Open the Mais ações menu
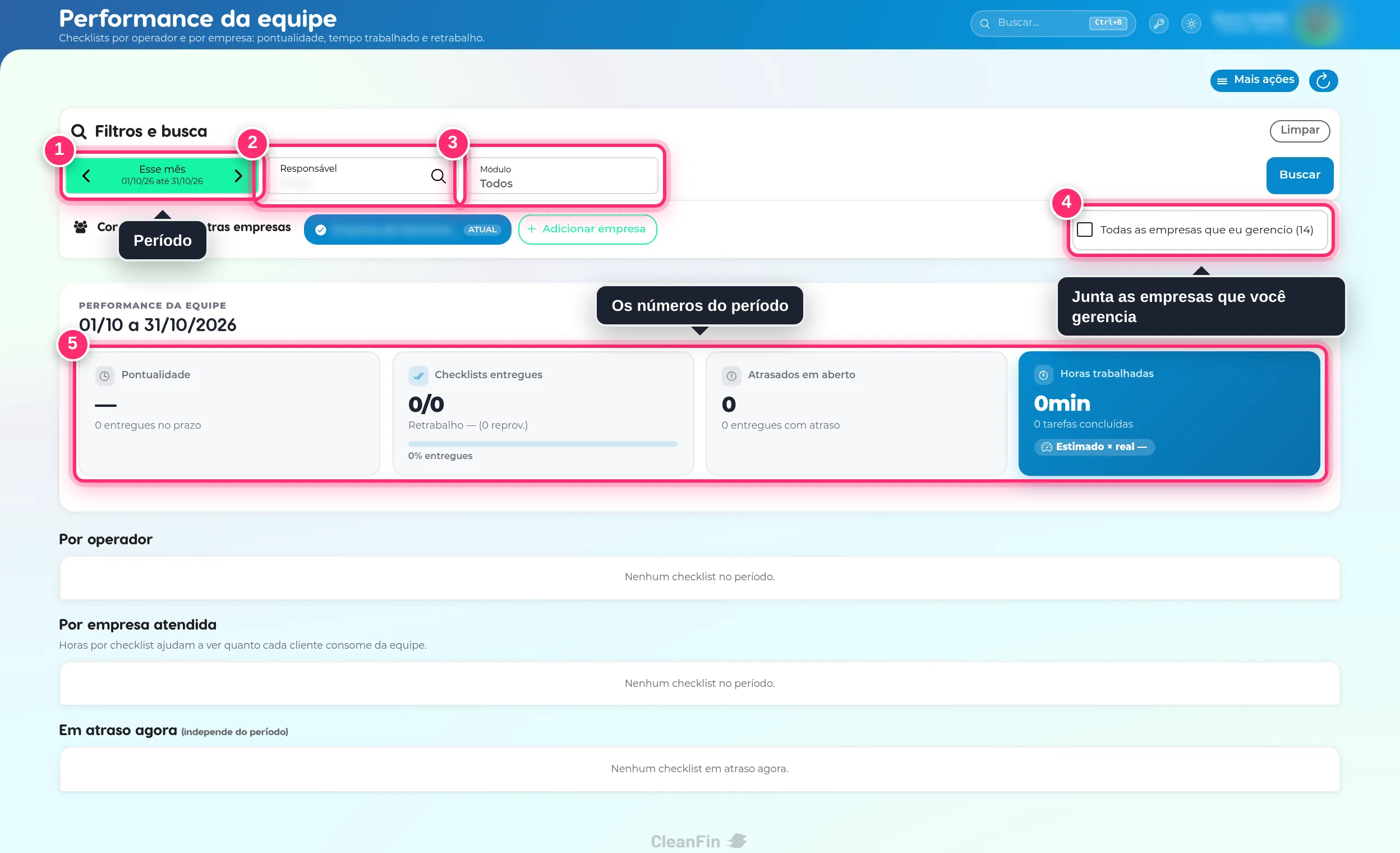The height and width of the screenshot is (853, 1400). pos(1254,80)
